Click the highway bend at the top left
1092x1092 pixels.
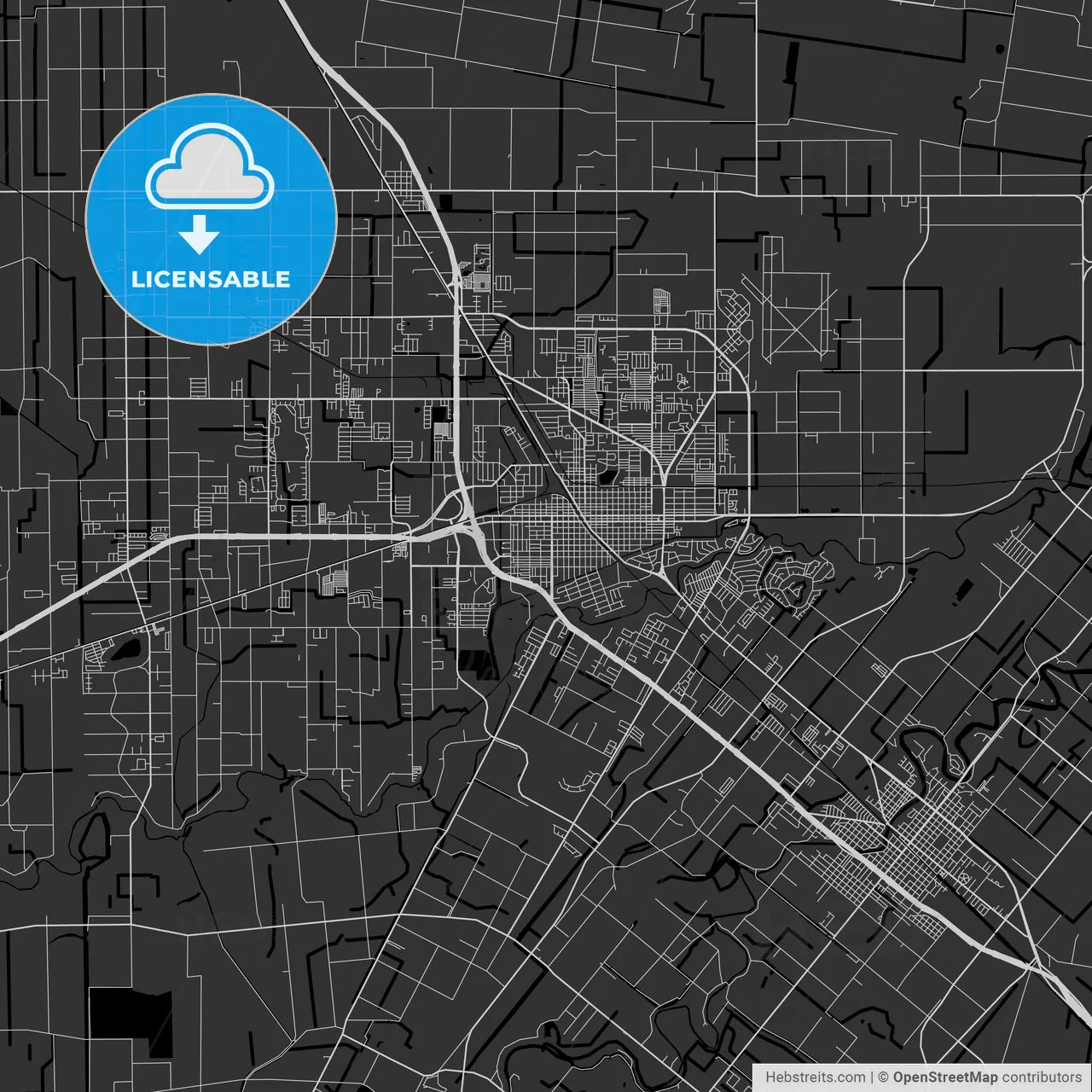[x=328, y=68]
